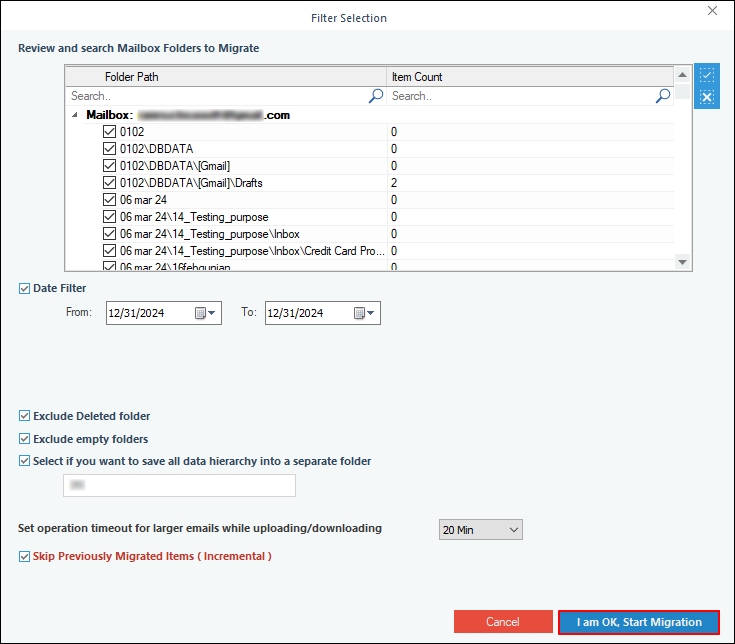Image resolution: width=735 pixels, height=644 pixels.
Task: Click the Folder Path column header
Action: pos(226,77)
